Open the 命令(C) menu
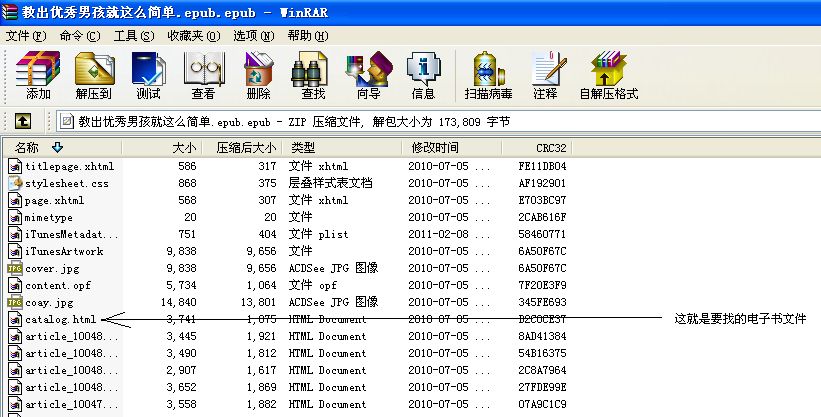Screen dimensions: 821x417 (80, 36)
